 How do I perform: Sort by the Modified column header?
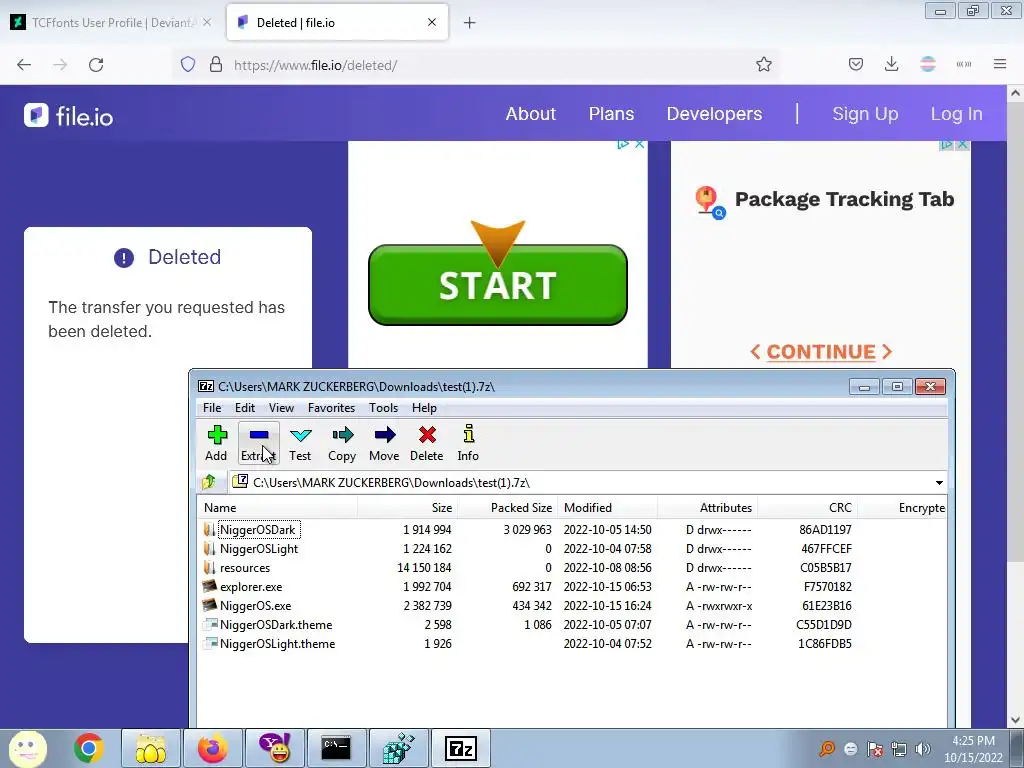608,507
